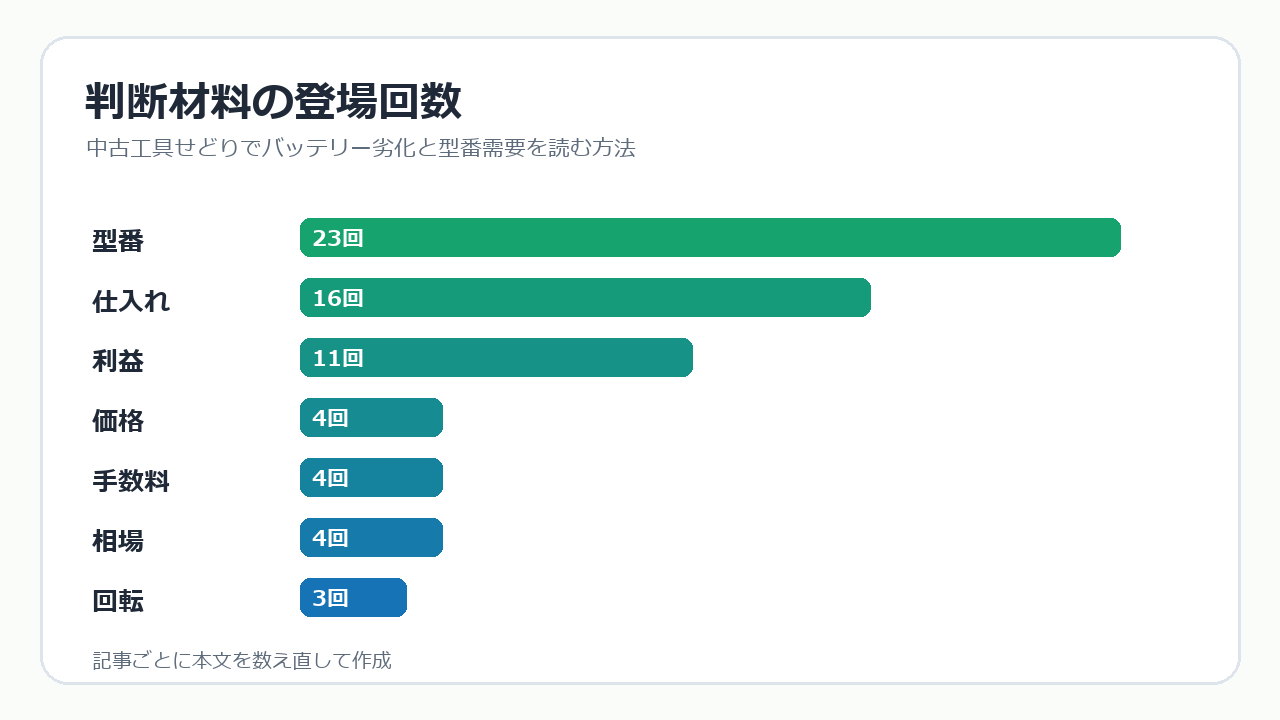Viewport: 1280px width, 720px height.
Task: Select the 回転 row label
Action: 118,601
